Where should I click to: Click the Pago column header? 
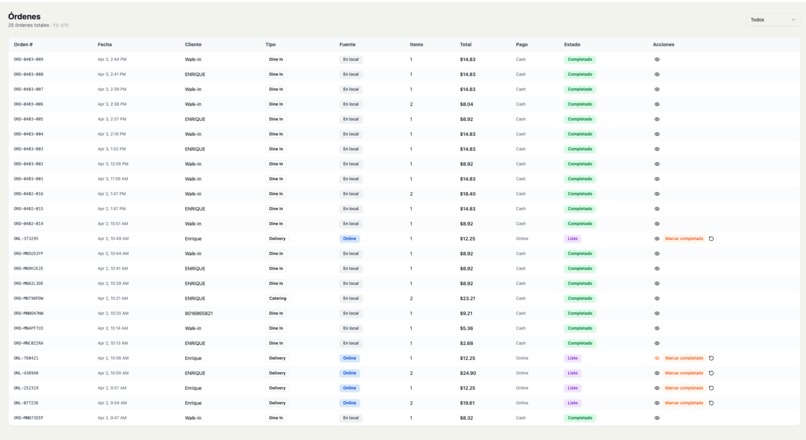522,45
